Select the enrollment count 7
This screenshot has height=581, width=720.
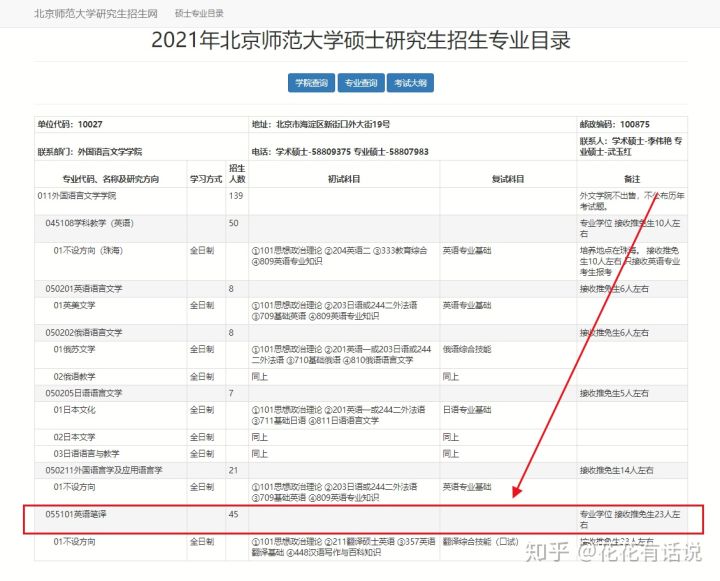coord(231,393)
